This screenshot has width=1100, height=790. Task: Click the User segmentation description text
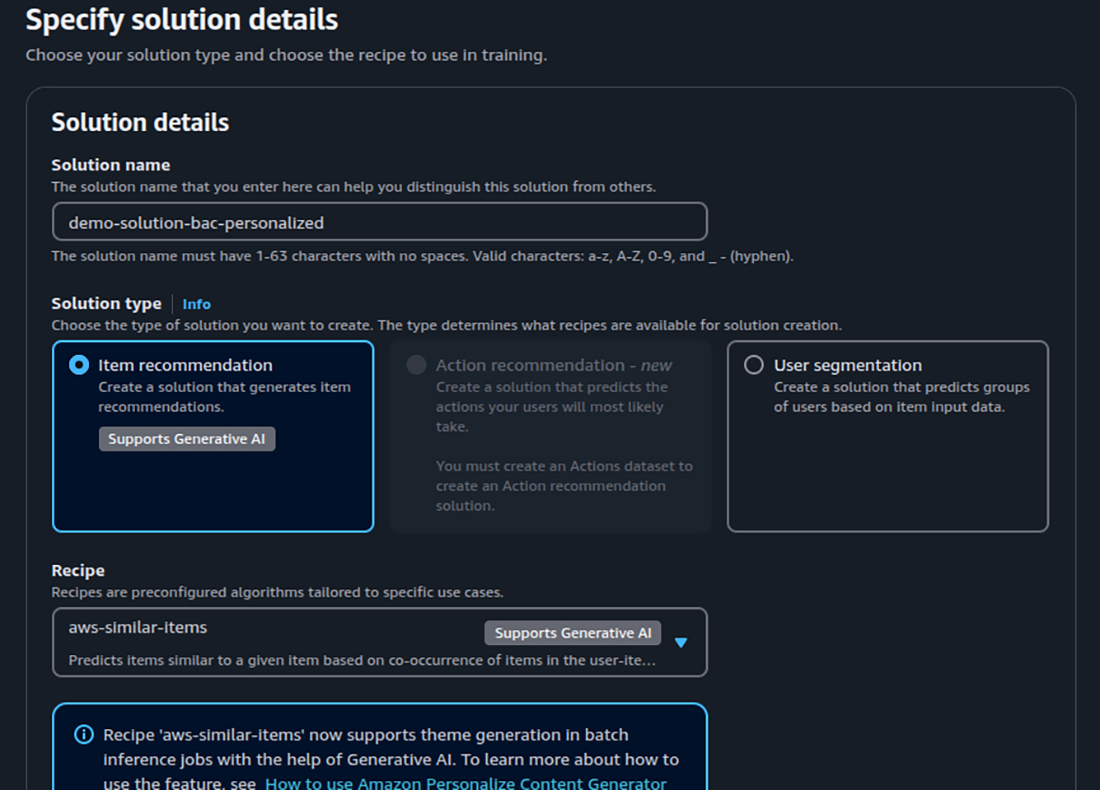(x=901, y=397)
